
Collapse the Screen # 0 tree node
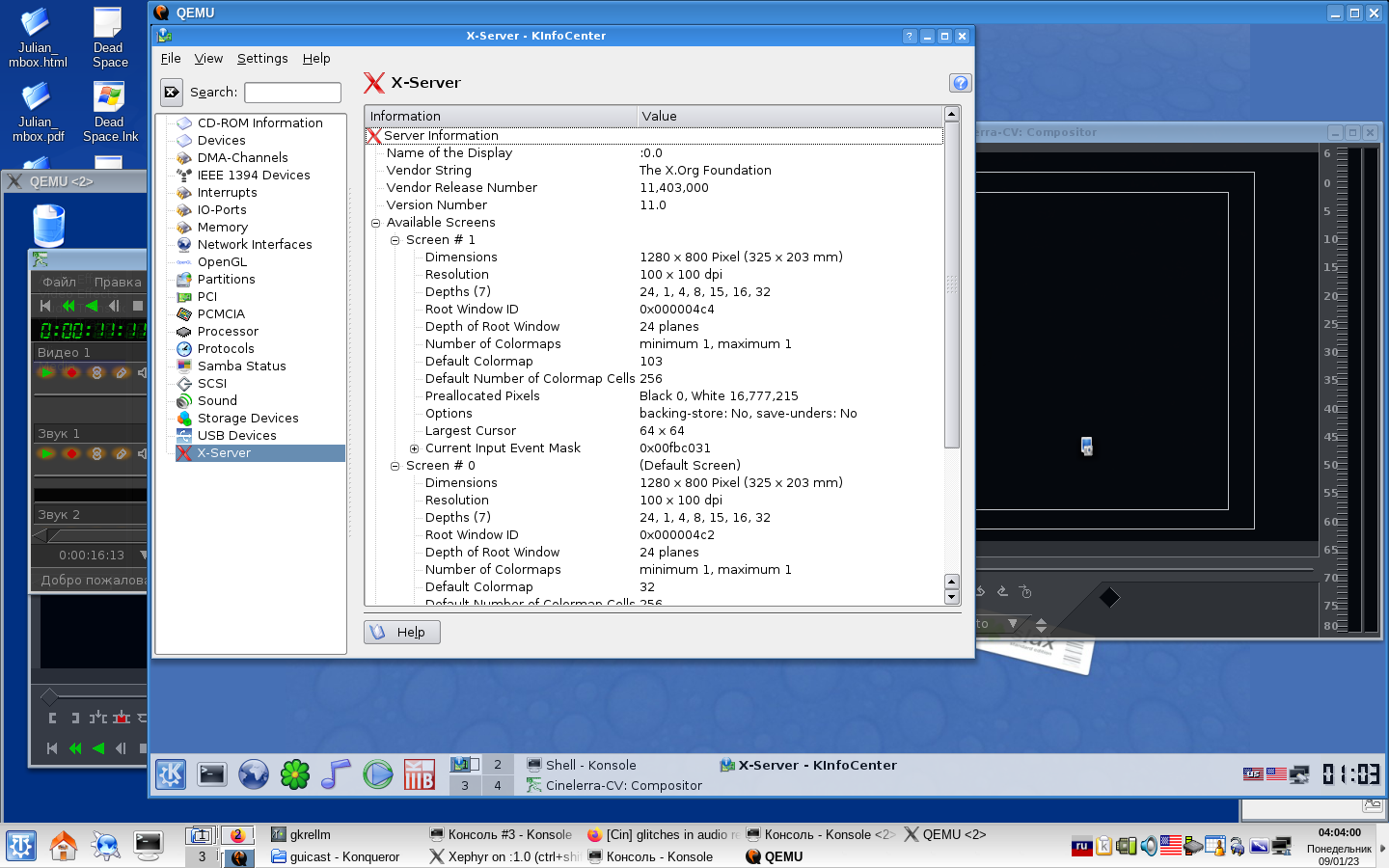(x=395, y=466)
